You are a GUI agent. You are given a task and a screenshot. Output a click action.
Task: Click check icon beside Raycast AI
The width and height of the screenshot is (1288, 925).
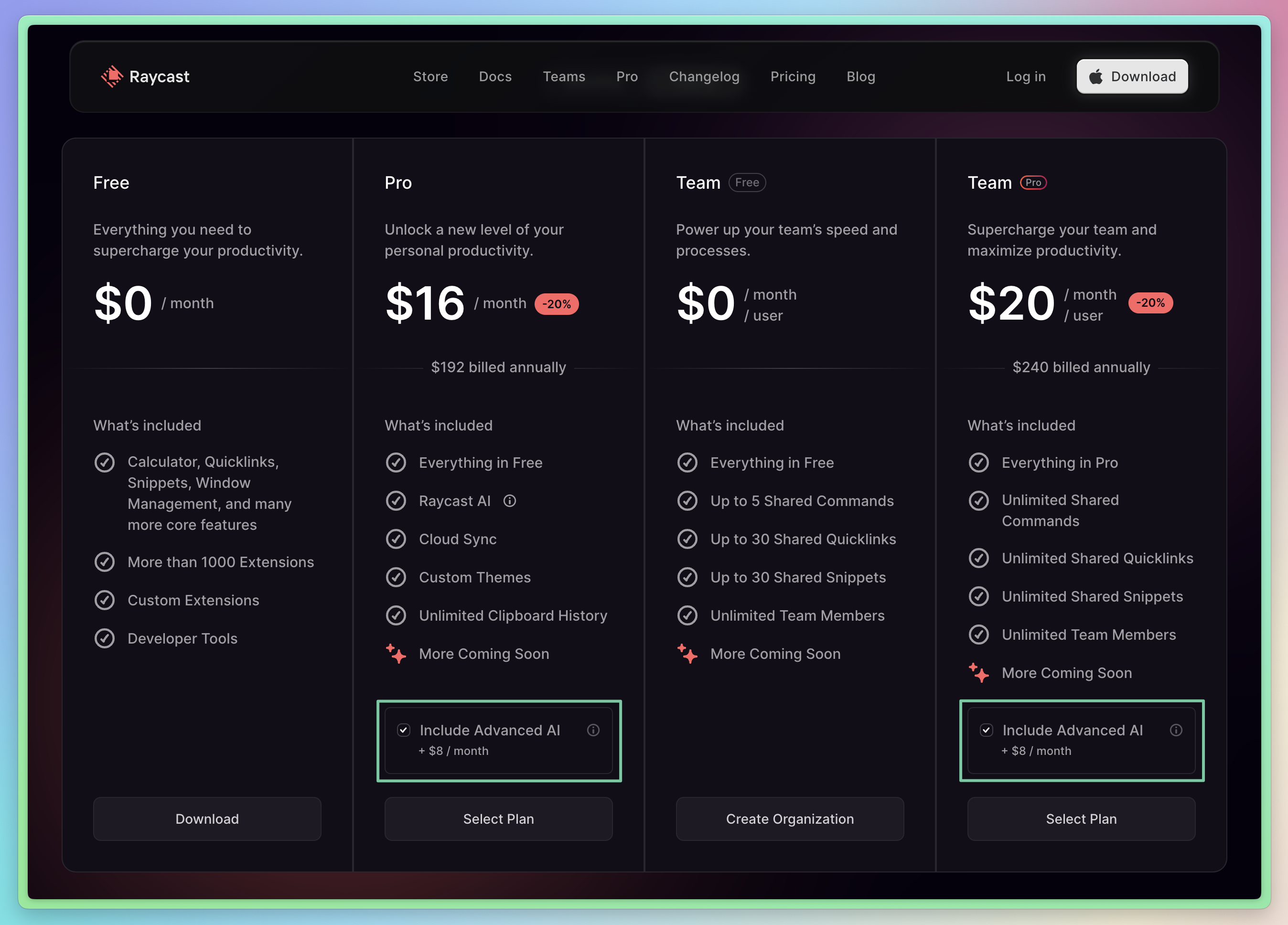pyautogui.click(x=396, y=501)
